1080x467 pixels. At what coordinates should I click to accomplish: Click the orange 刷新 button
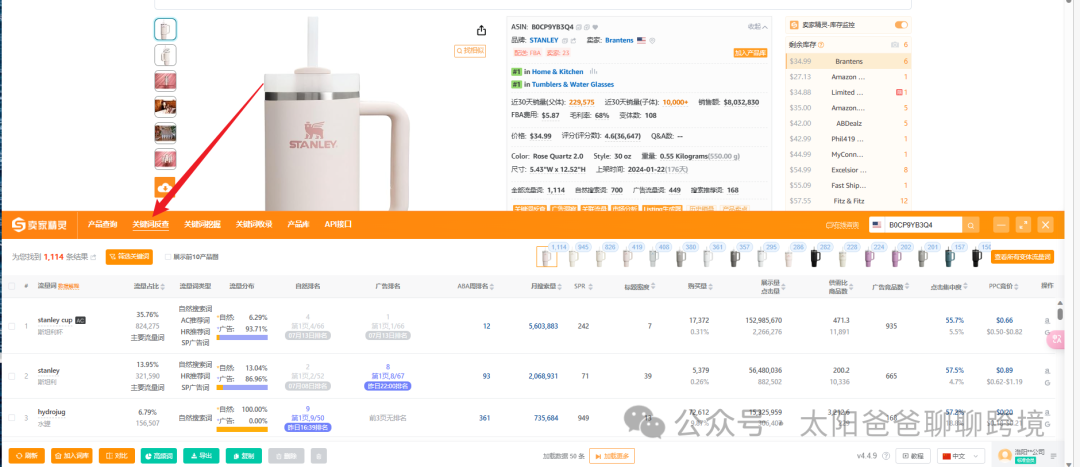pyautogui.click(x=27, y=456)
